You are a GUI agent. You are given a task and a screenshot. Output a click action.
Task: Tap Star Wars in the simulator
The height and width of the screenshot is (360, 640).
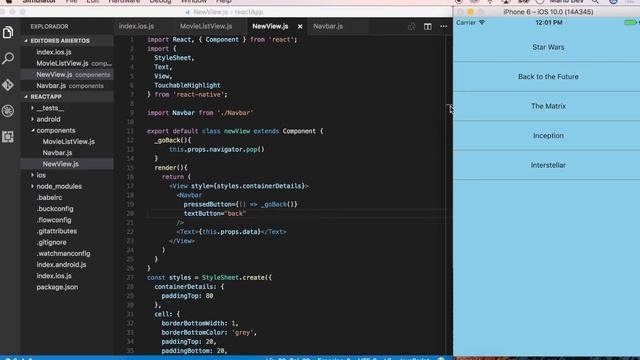[548, 47]
